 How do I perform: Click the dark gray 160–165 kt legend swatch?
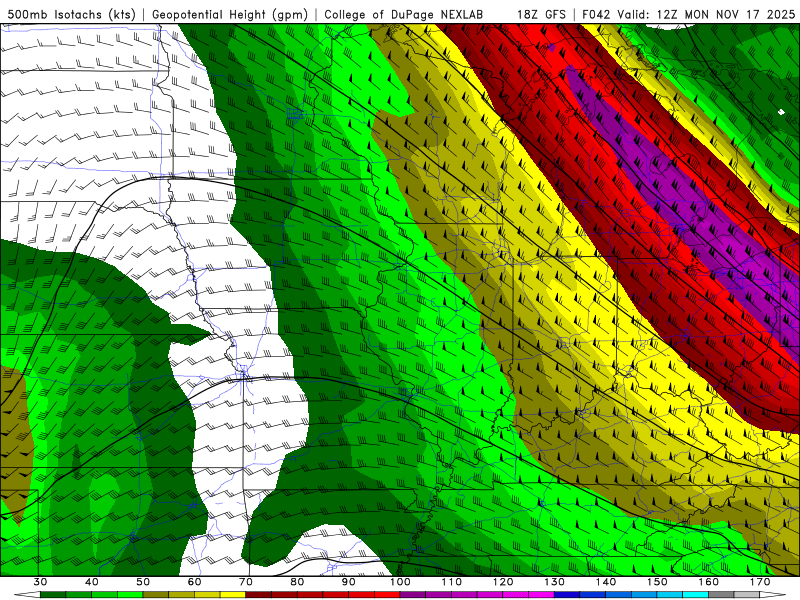click(x=721, y=595)
